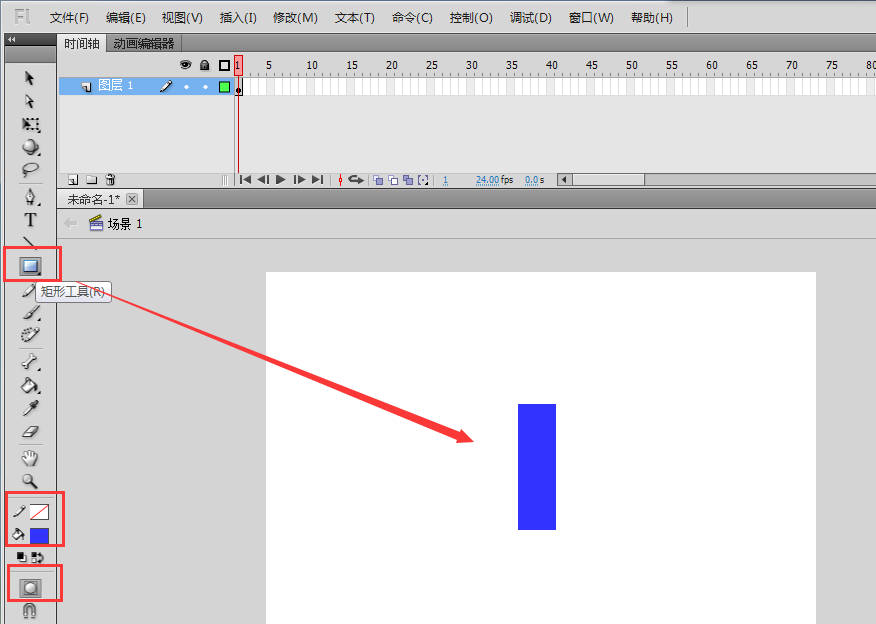Viewport: 876px width, 624px height.
Task: Open the stroke color swatch
Action: coord(39,512)
